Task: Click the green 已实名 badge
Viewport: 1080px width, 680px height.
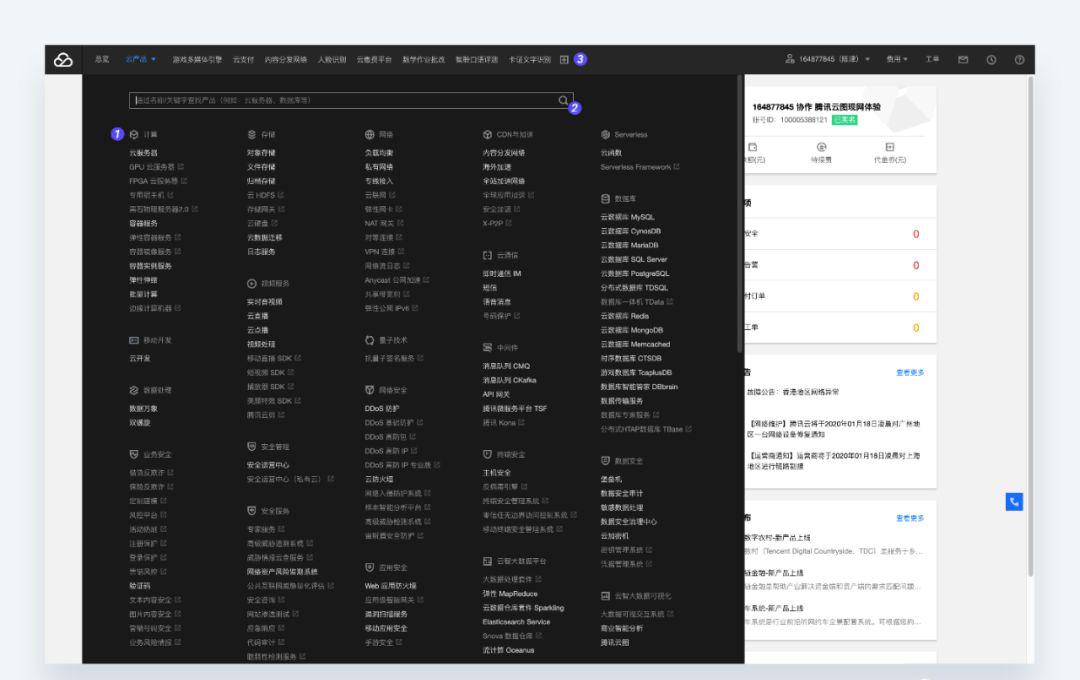Action: pos(844,120)
